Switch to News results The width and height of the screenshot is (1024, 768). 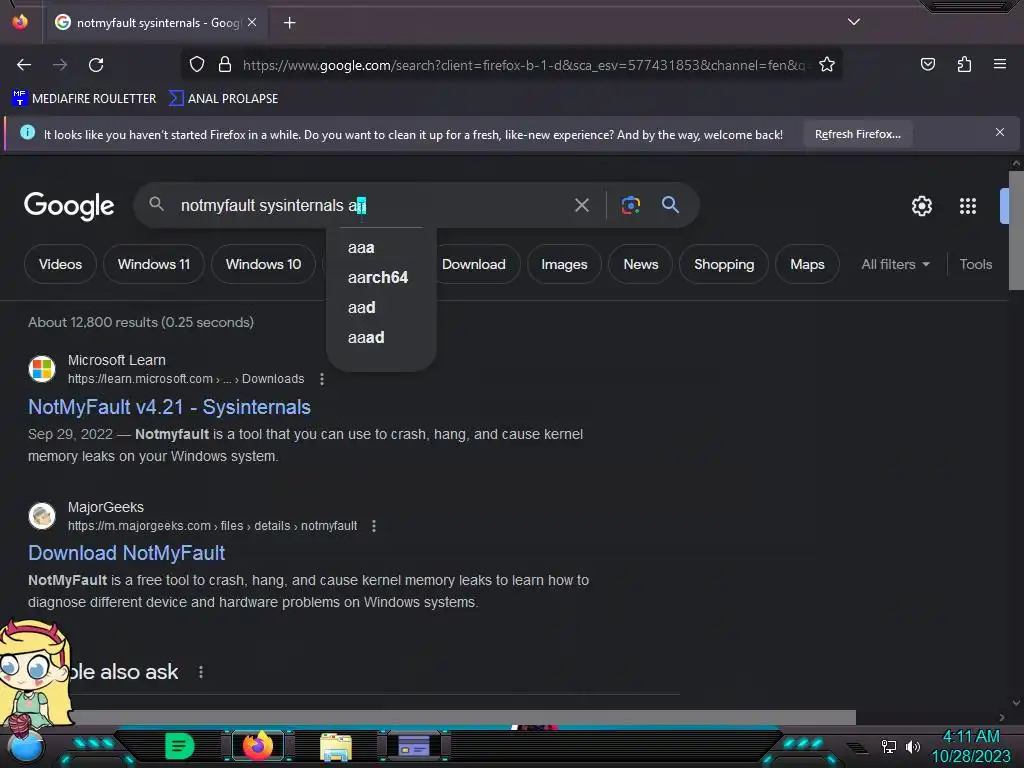641,264
